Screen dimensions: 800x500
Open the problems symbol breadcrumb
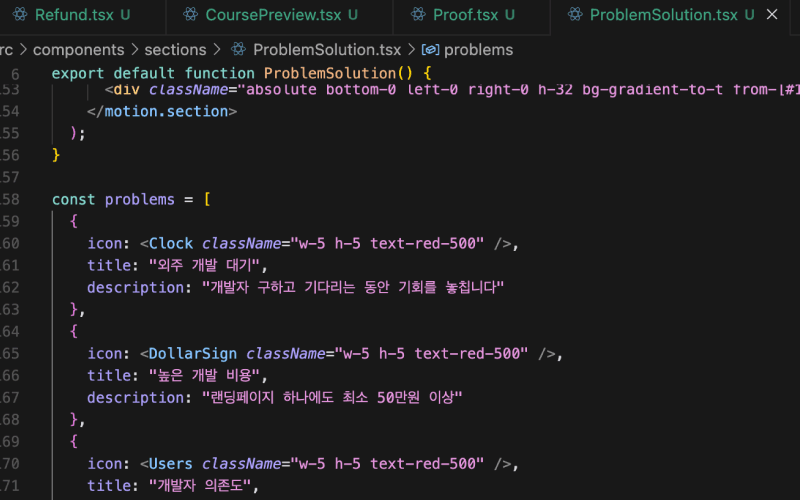click(478, 49)
